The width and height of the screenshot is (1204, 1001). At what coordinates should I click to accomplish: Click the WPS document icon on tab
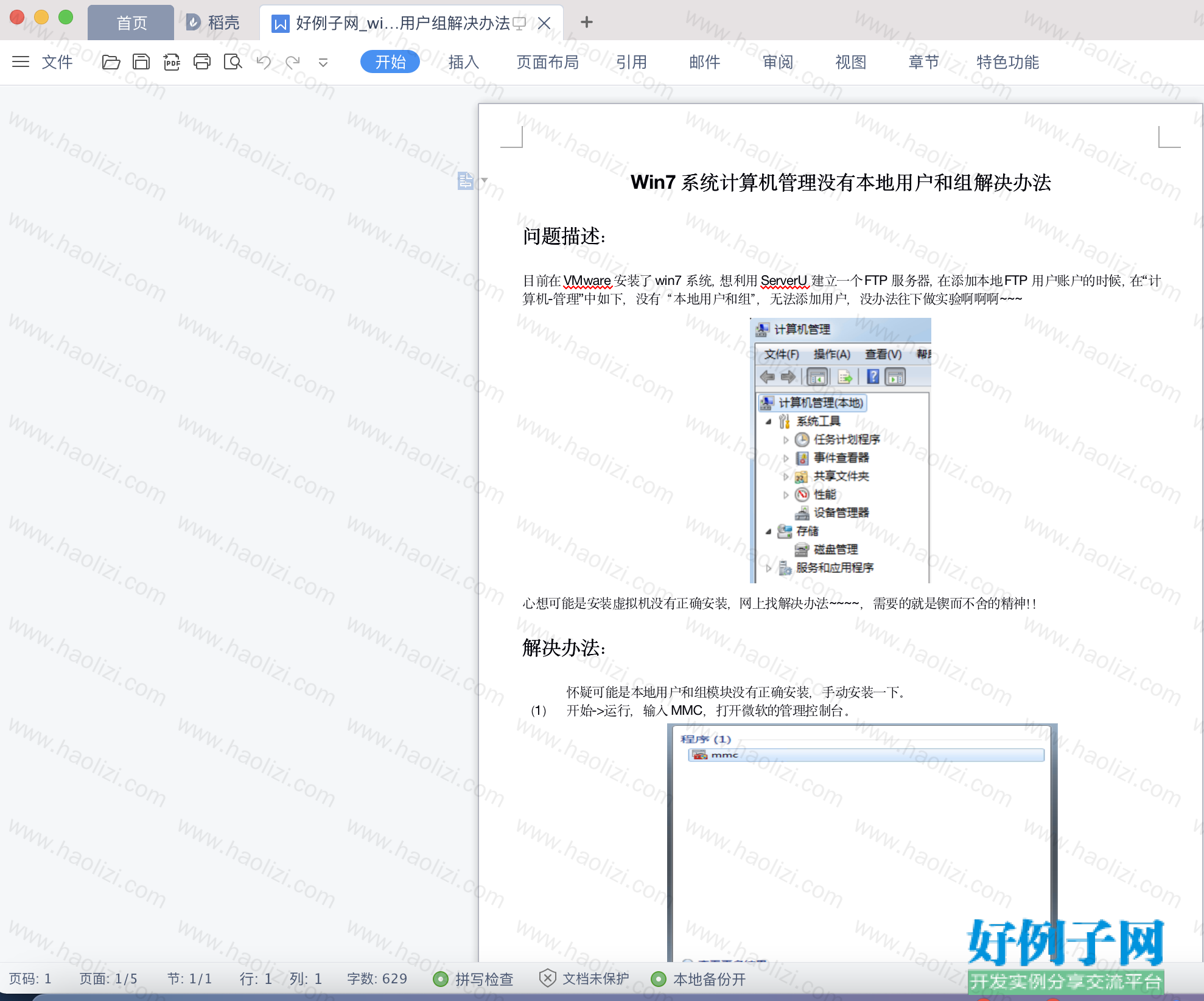pyautogui.click(x=281, y=24)
